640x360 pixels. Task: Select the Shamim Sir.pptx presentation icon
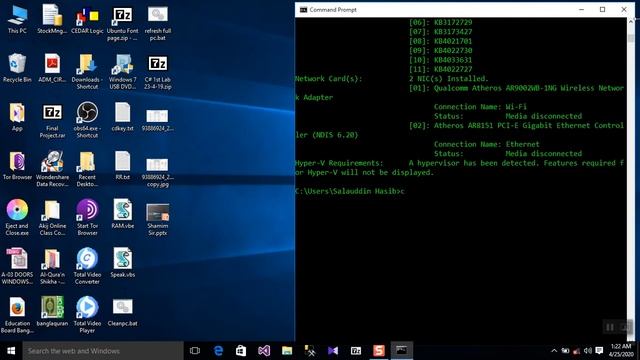[158, 218]
